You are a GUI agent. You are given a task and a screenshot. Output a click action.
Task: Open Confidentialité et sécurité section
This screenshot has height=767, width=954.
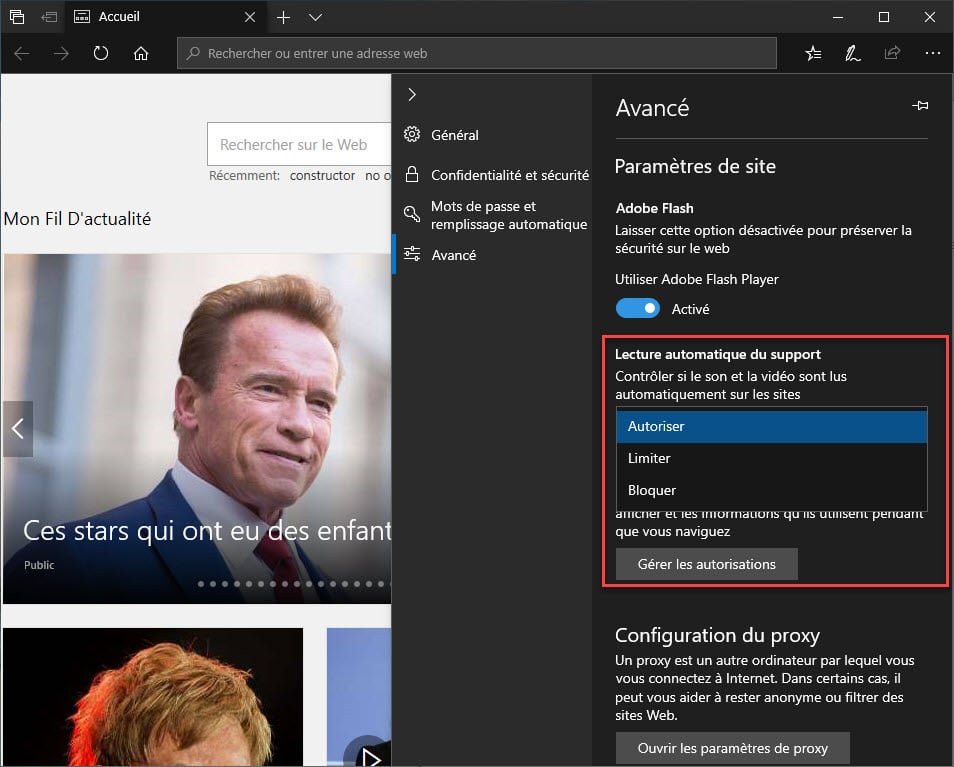(x=508, y=175)
